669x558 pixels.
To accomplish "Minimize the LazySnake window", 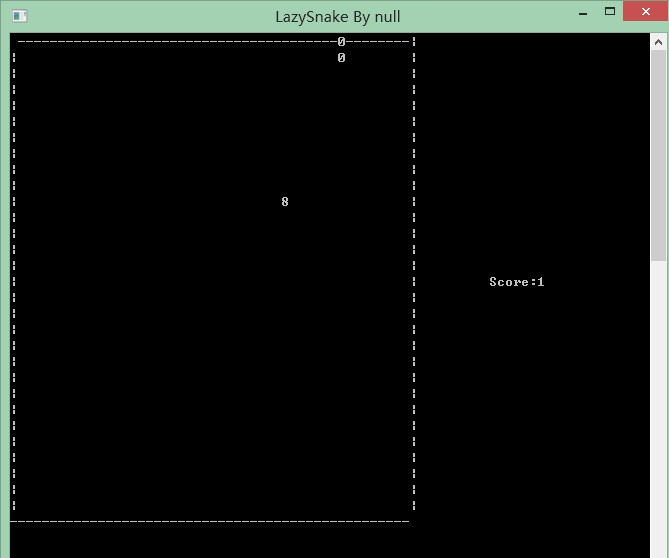I will click(583, 12).
